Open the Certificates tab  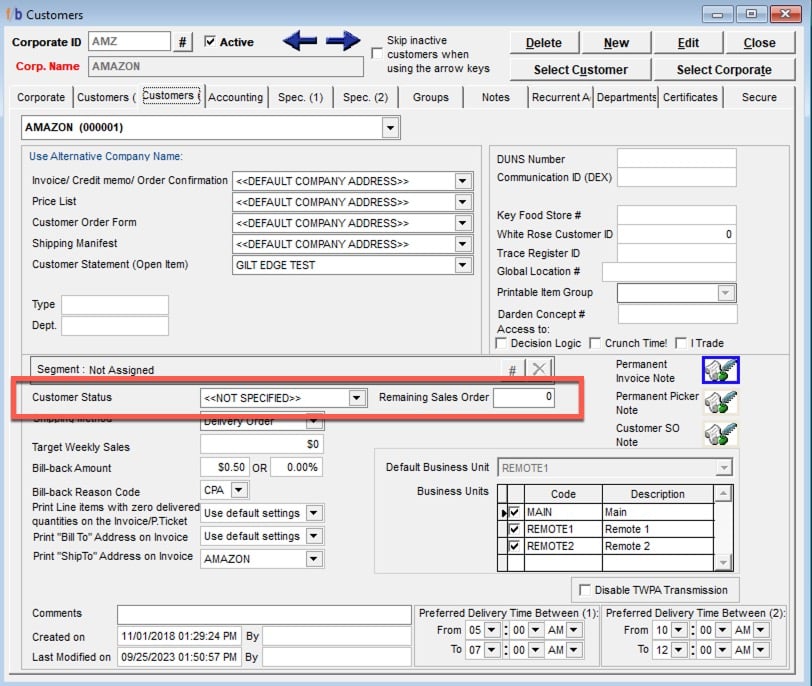pyautogui.click(x=690, y=97)
